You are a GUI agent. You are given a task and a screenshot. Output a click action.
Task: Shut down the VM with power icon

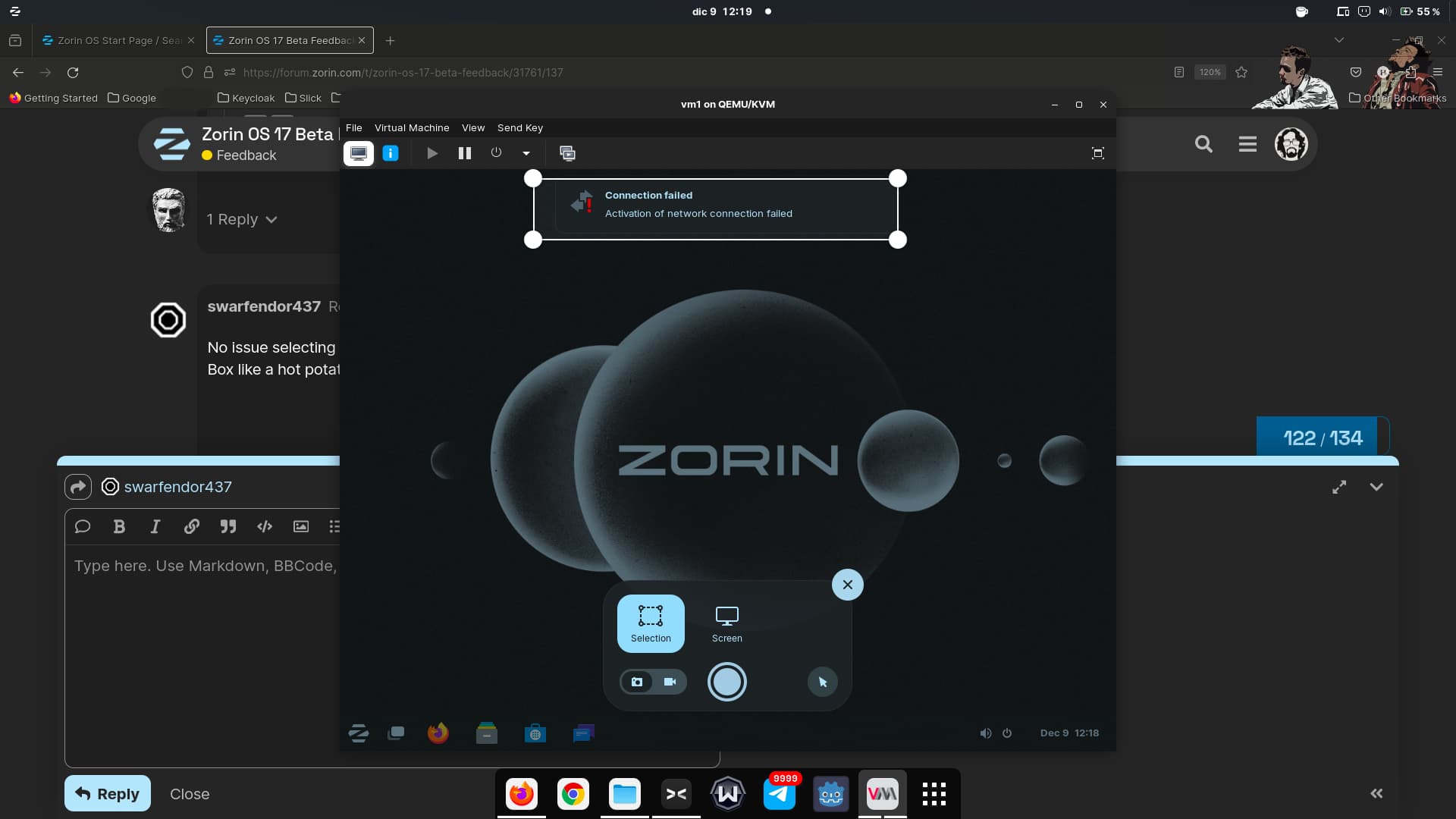pos(496,152)
